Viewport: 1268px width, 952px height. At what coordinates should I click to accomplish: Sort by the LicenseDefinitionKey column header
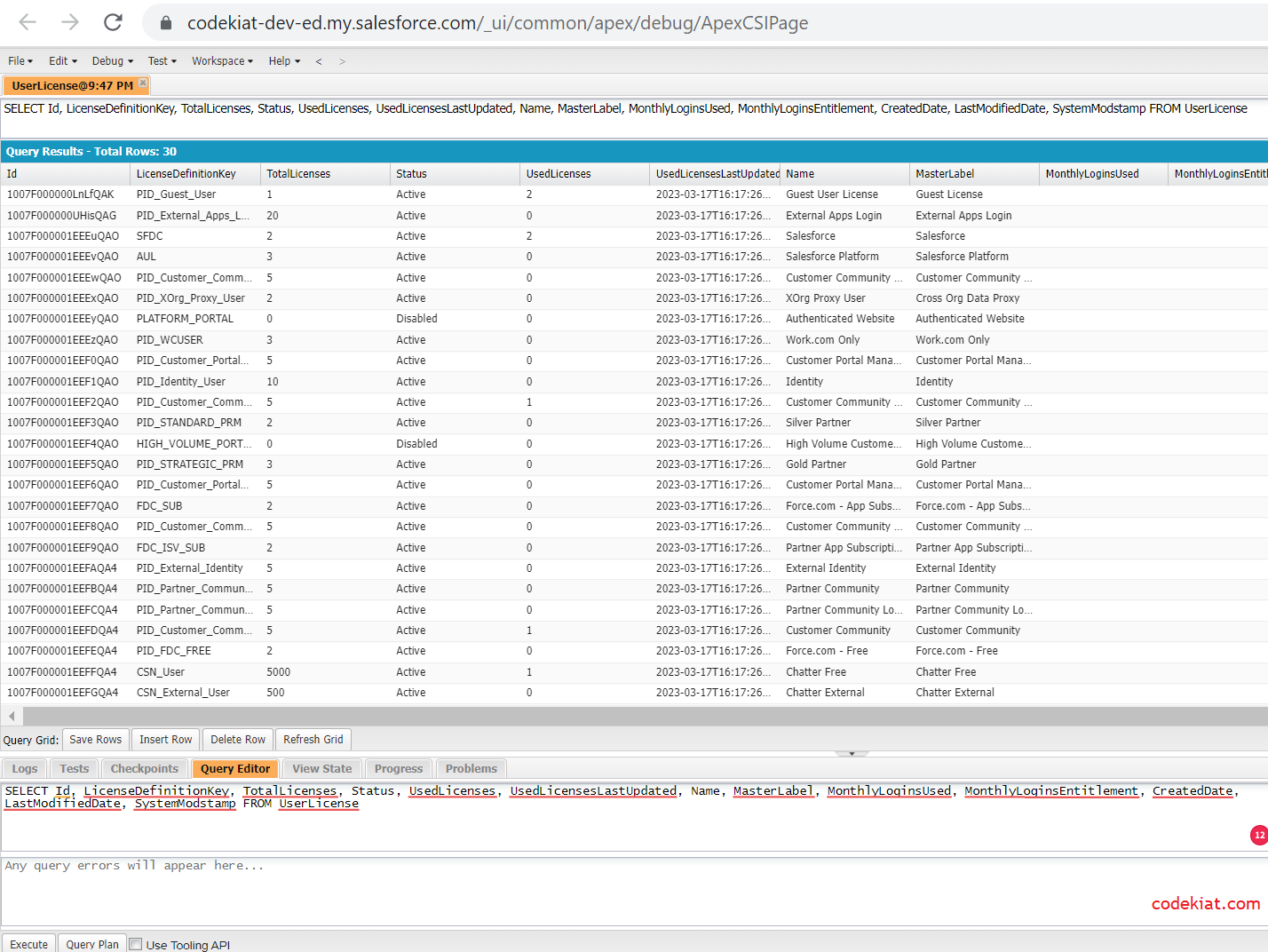[x=195, y=174]
